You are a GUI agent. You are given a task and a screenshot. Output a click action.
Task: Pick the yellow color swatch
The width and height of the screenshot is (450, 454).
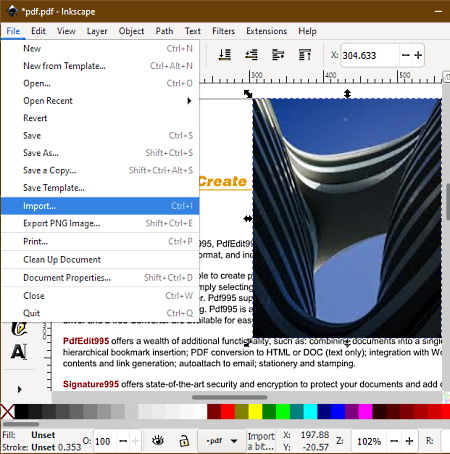point(255,412)
